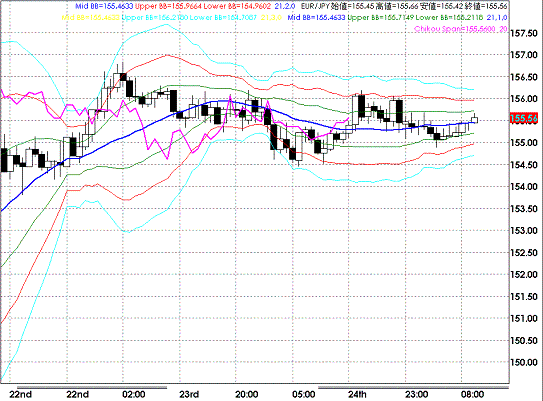543x401 pixels.
Task: Click the cyan Lower BB=154.7087 legend
Action: [223, 17]
